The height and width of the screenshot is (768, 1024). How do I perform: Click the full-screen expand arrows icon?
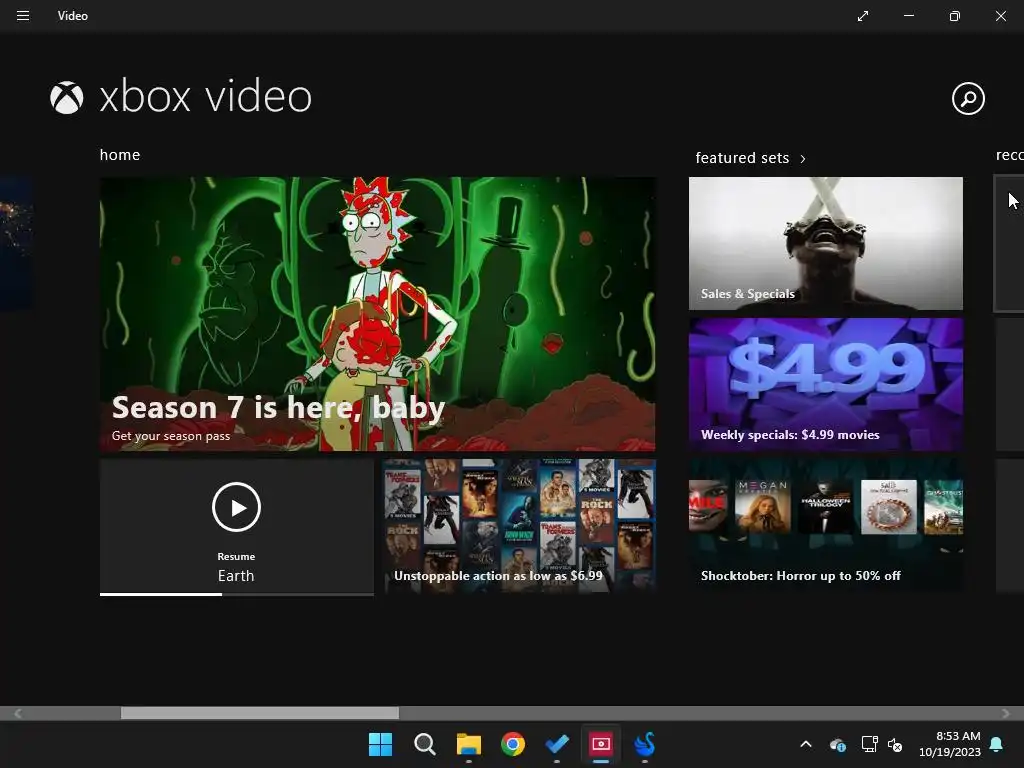point(863,16)
